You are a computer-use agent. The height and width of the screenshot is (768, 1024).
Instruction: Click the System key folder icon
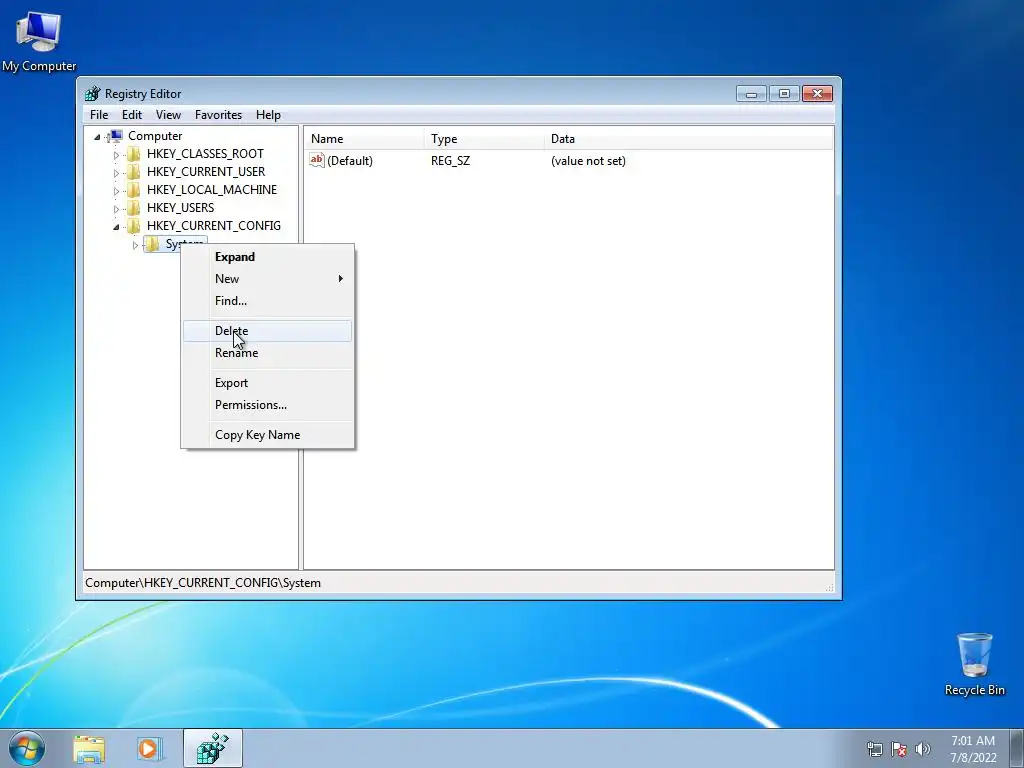pyautogui.click(x=152, y=244)
